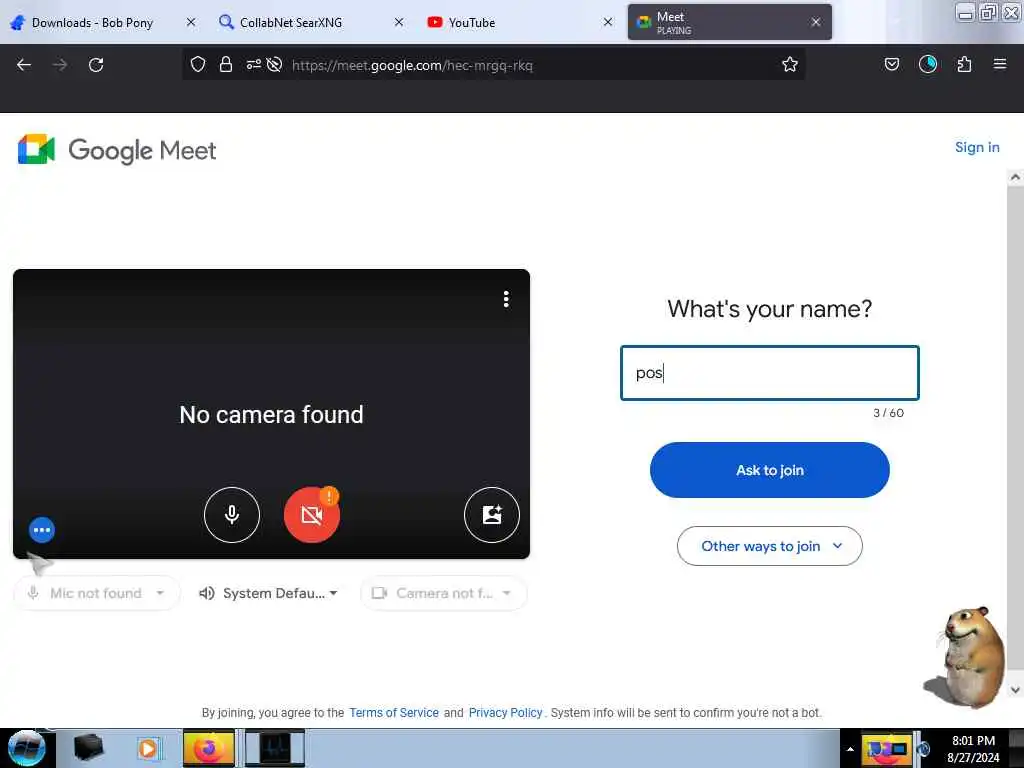This screenshot has height=768, width=1024.
Task: Close the CollabNet SearXNG tab
Action: coord(399,22)
